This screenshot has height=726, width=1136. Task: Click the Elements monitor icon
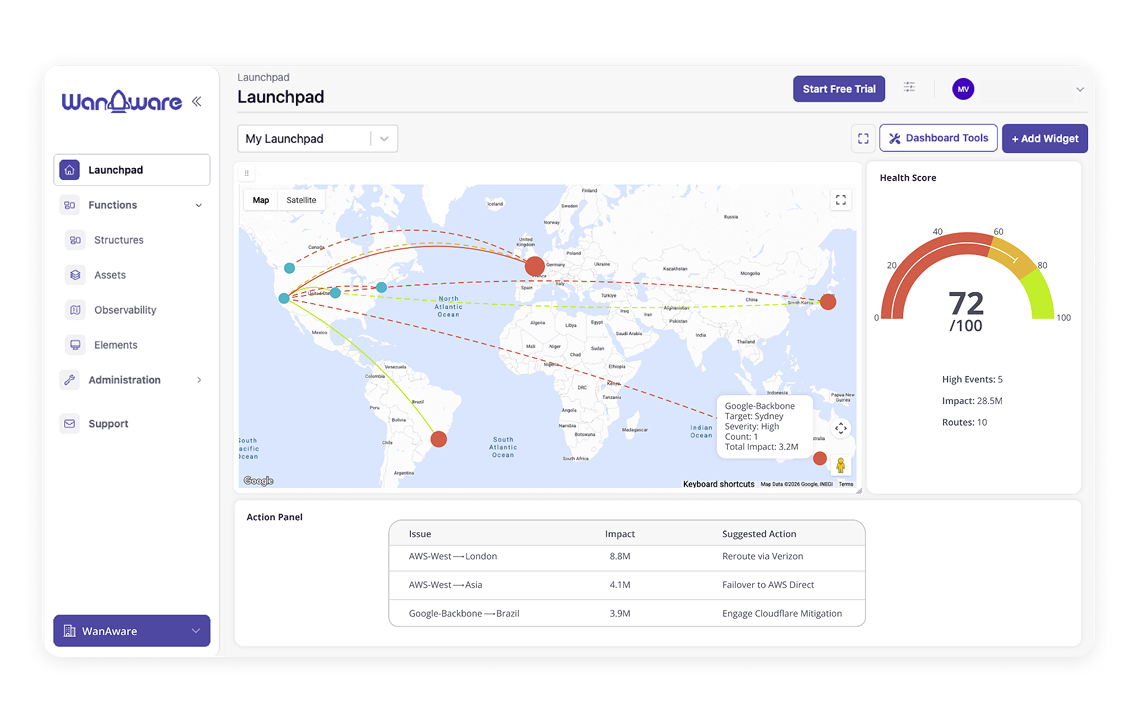(x=75, y=345)
